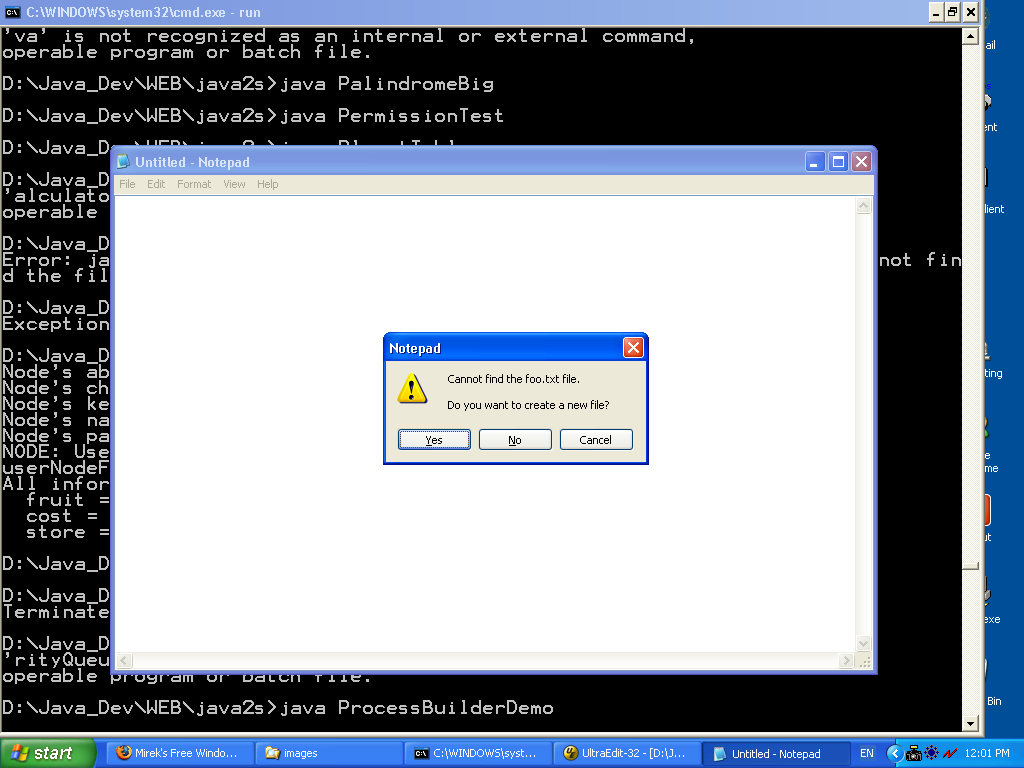Open the Edit menu in Notepad
The width and height of the screenshot is (1024, 768).
click(156, 184)
